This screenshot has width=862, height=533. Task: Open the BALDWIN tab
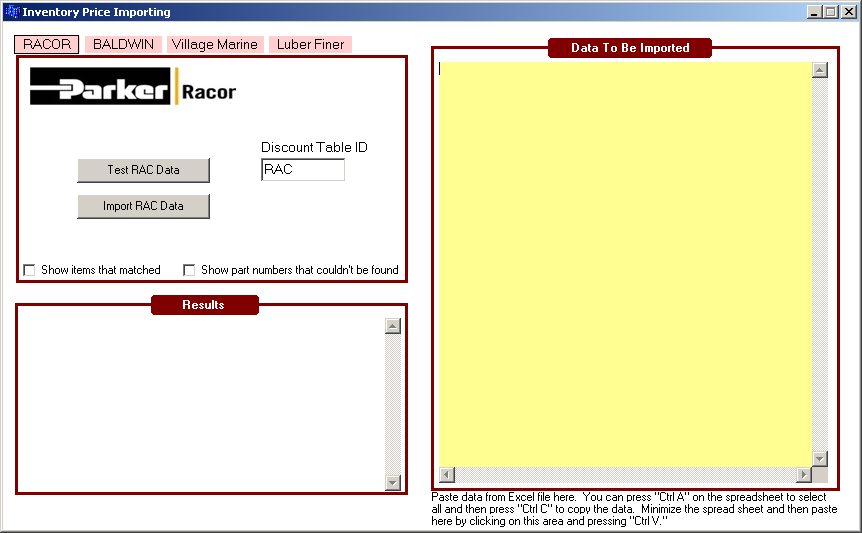click(x=123, y=45)
